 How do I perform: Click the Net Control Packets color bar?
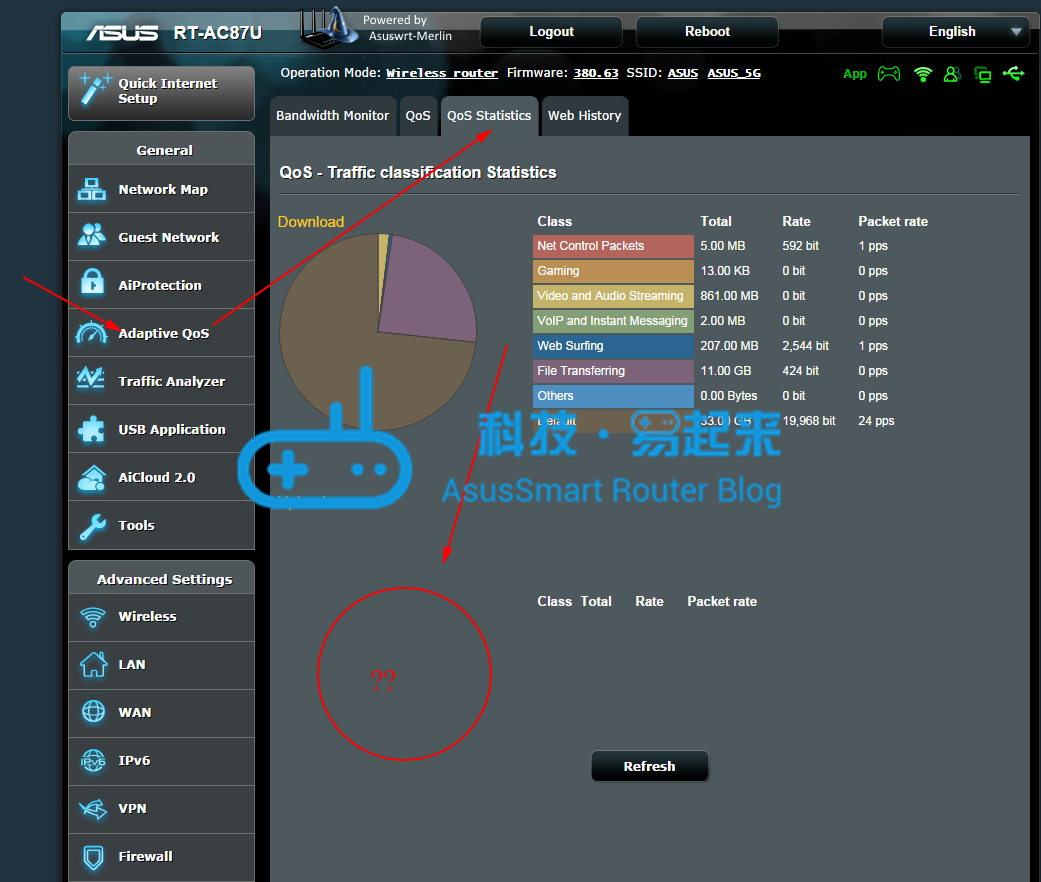coord(613,246)
